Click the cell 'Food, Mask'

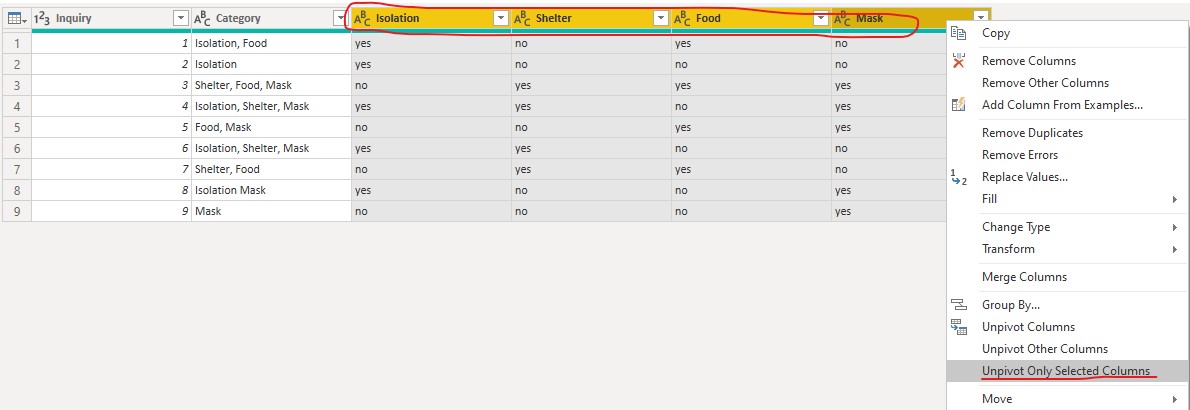coord(271,128)
